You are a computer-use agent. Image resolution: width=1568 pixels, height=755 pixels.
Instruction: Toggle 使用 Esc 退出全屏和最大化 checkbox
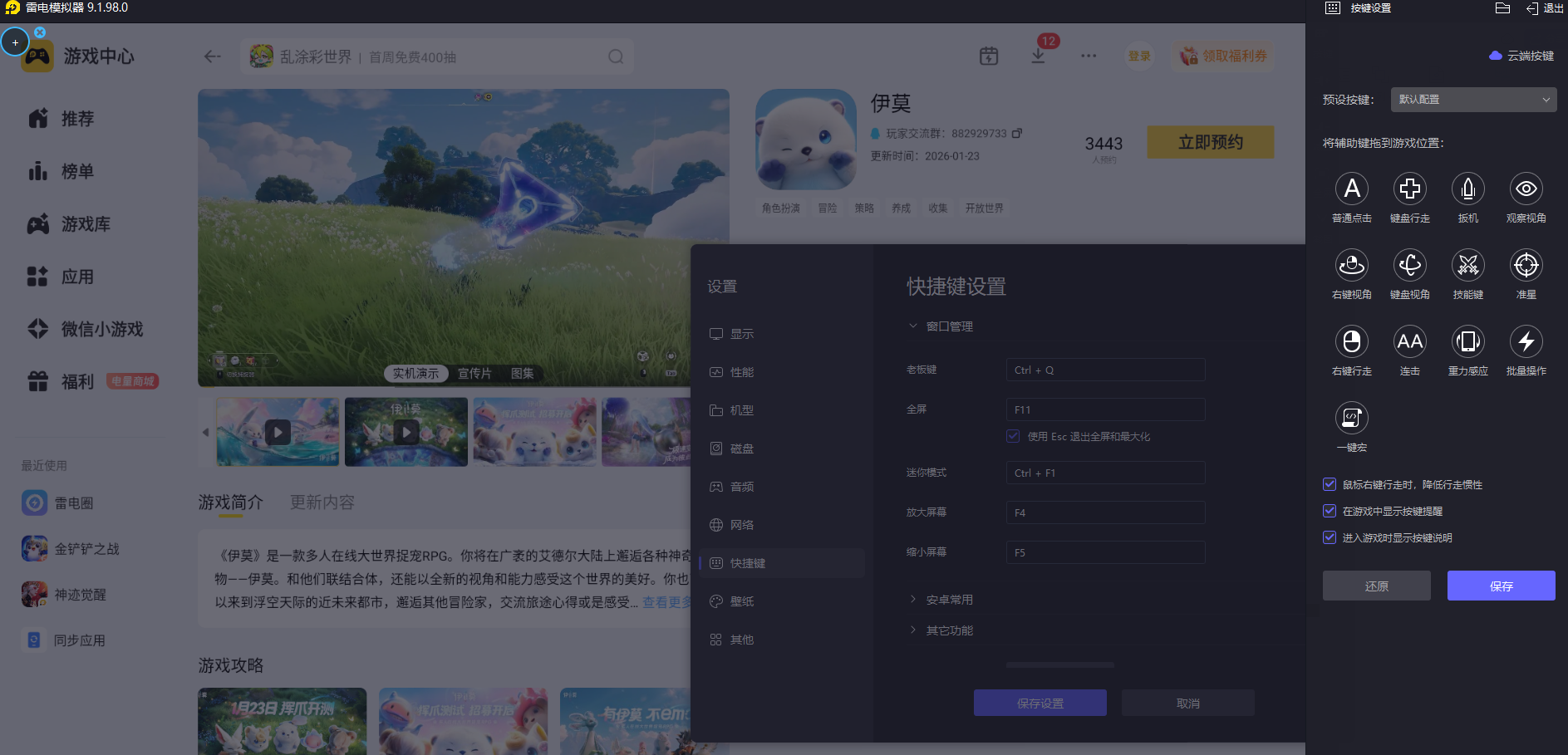click(x=1013, y=436)
